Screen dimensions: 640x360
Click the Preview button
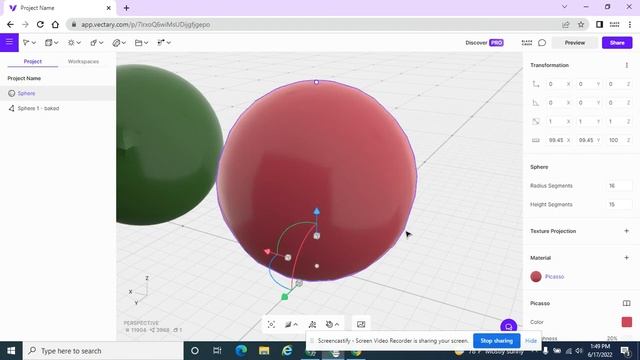575,42
